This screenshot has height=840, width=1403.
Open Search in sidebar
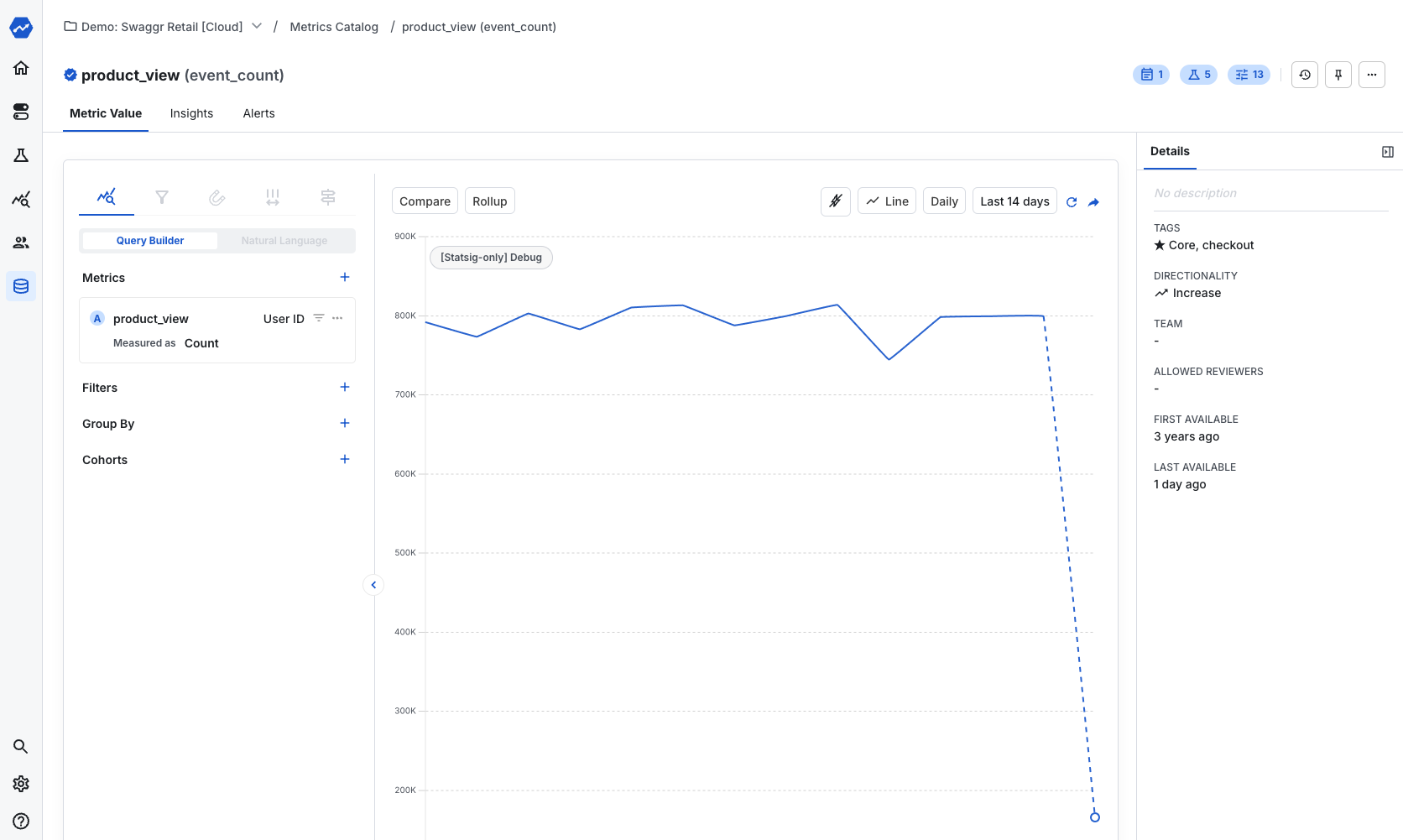(x=21, y=746)
